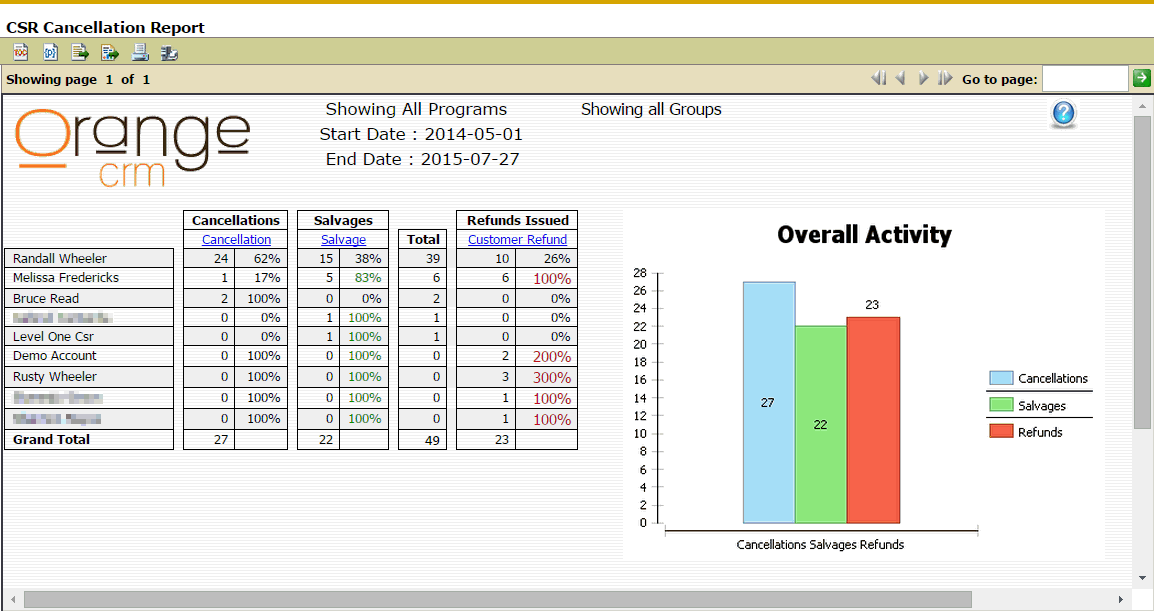This screenshot has height=611, width=1154.
Task: Click the export report icon
Action: click(x=110, y=53)
